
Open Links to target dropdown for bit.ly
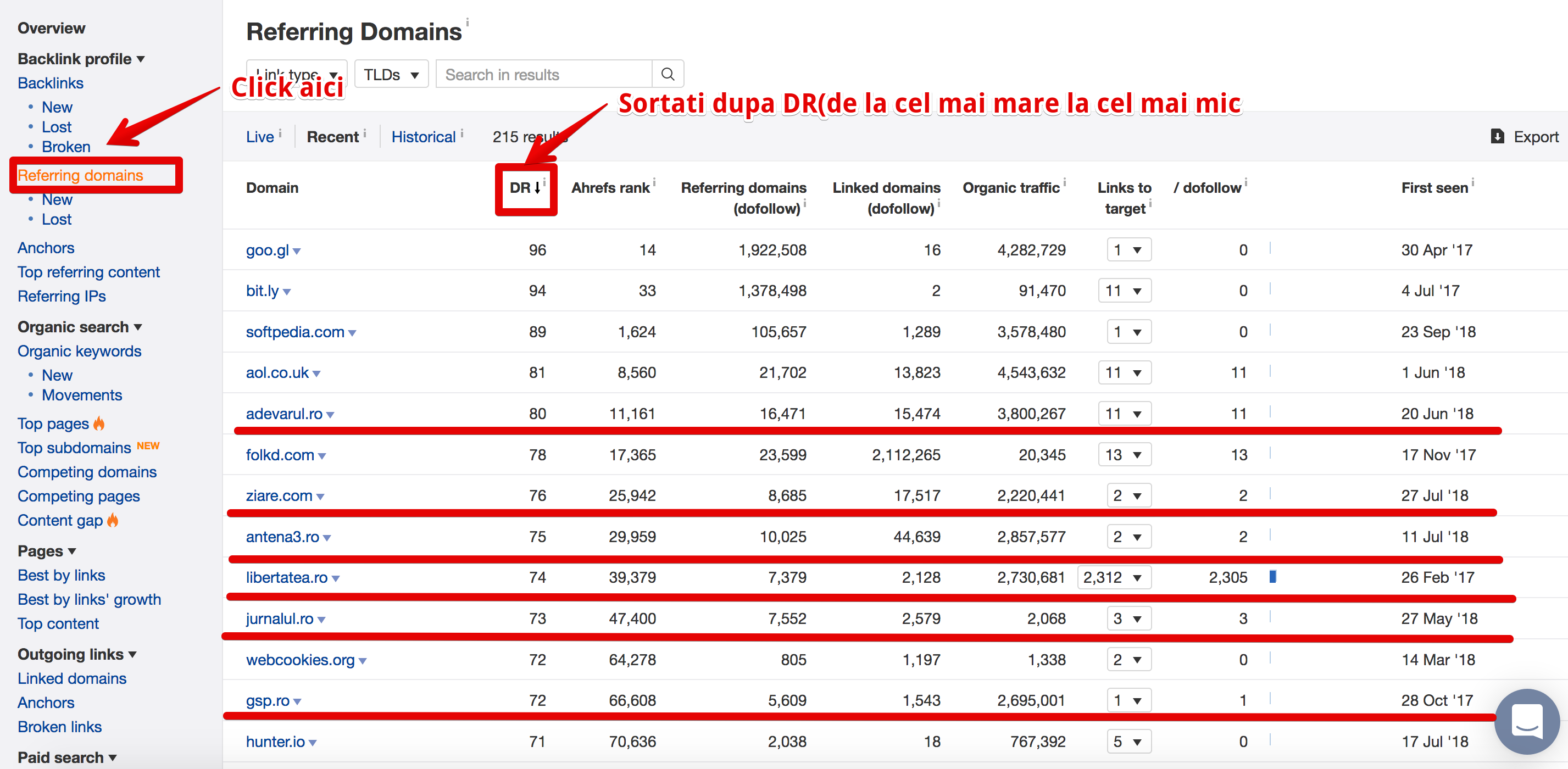pyautogui.click(x=1125, y=291)
